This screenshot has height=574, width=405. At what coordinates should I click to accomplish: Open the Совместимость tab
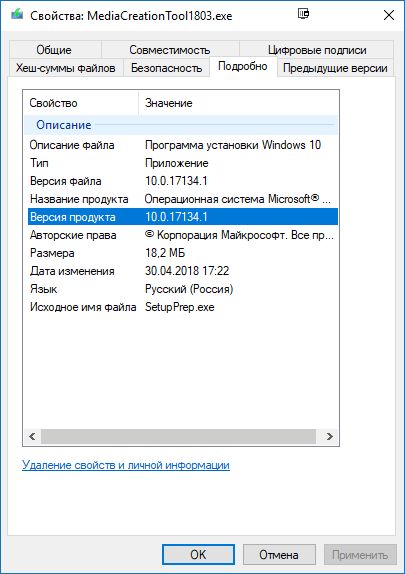pyautogui.click(x=170, y=49)
